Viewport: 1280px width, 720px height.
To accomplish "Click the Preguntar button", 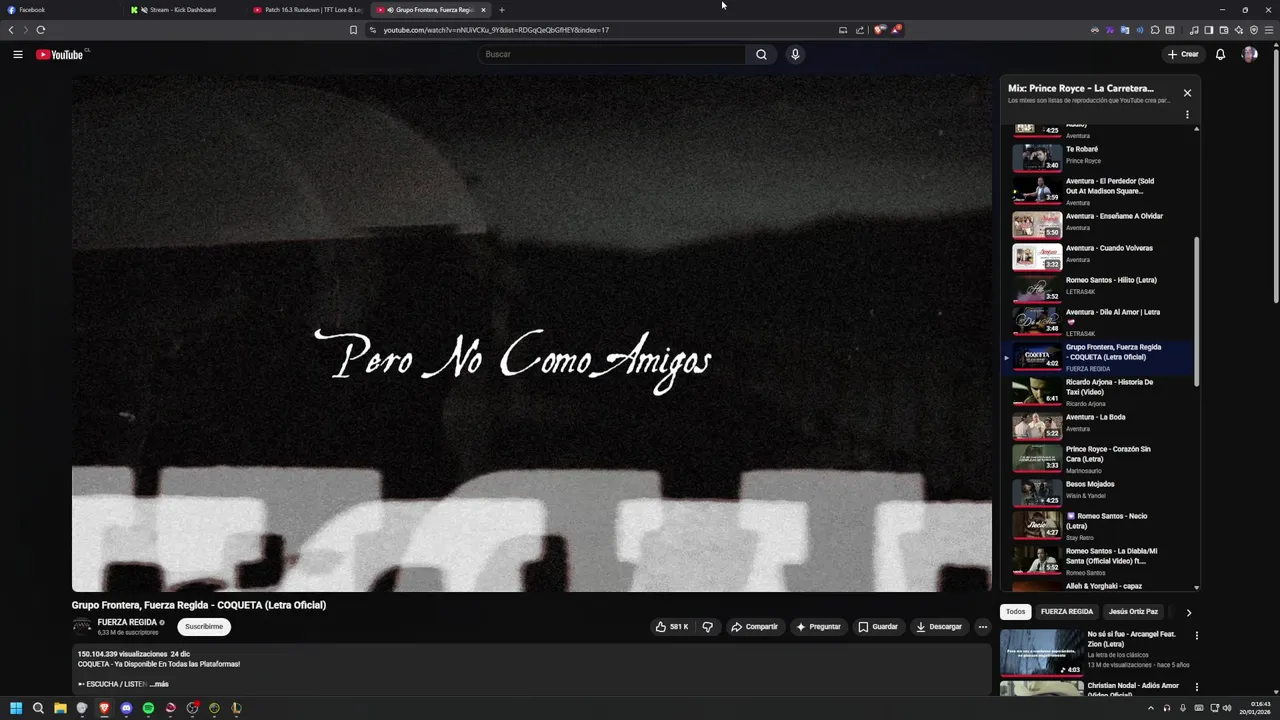I will pyautogui.click(x=818, y=627).
